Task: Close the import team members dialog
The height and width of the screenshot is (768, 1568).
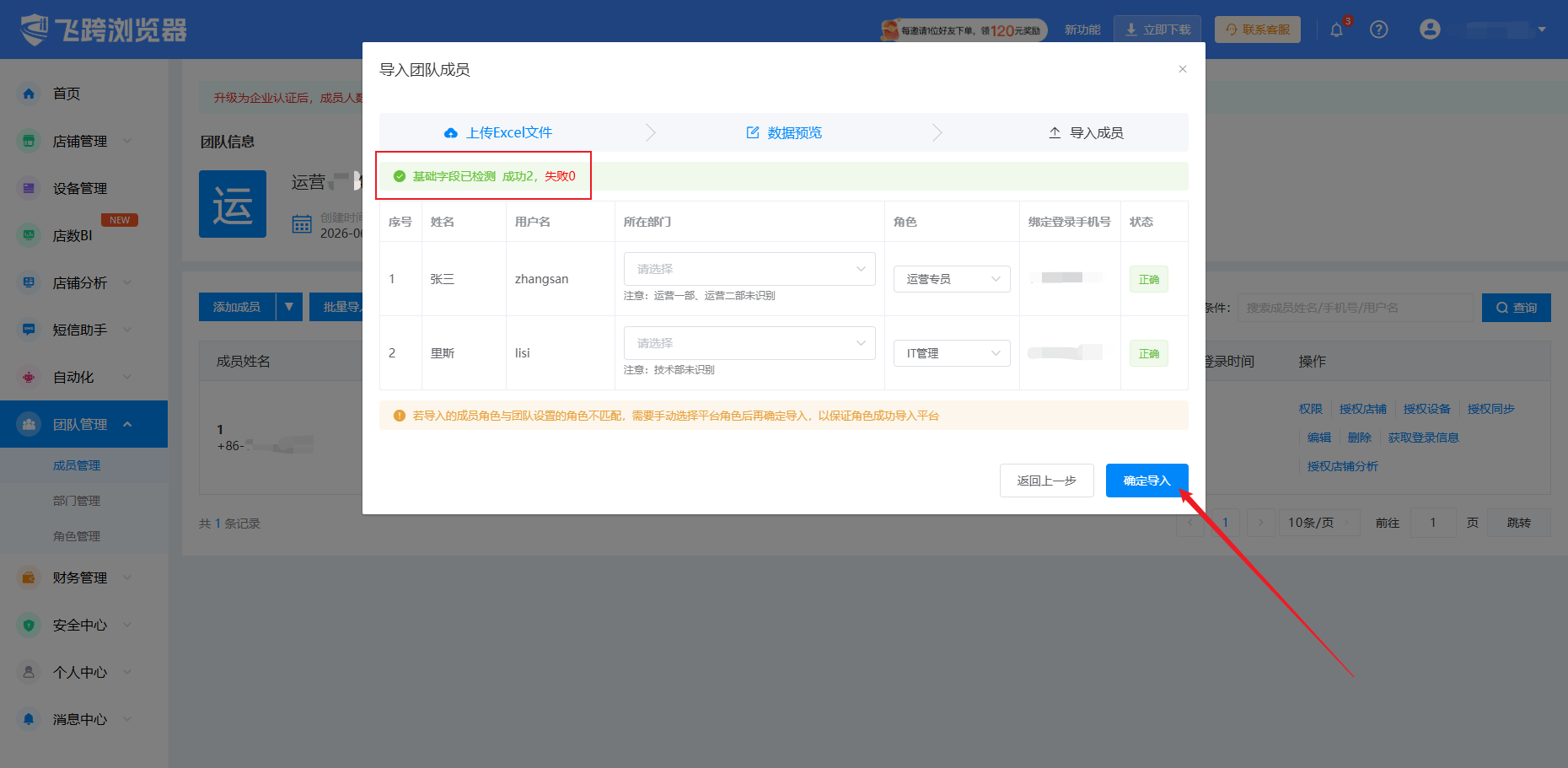Action: click(x=1183, y=69)
